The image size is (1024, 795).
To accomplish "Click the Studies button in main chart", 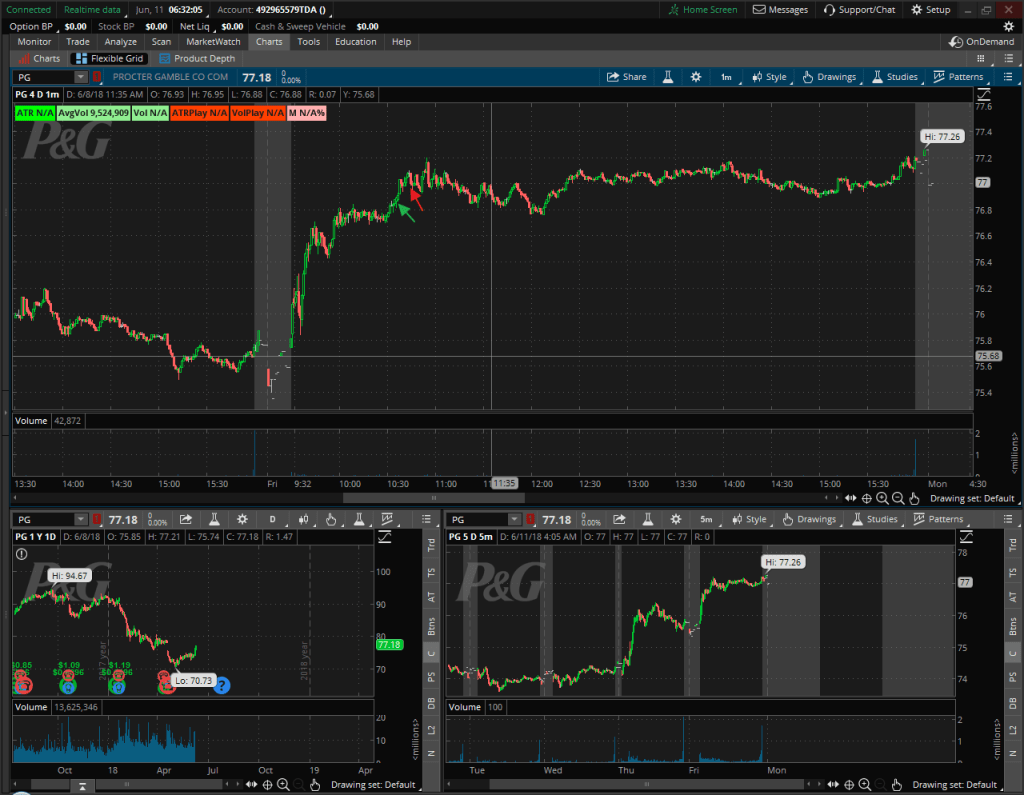I will [894, 77].
